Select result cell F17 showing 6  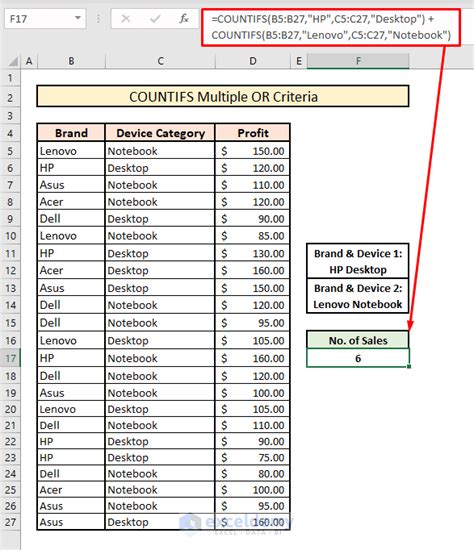coord(358,358)
